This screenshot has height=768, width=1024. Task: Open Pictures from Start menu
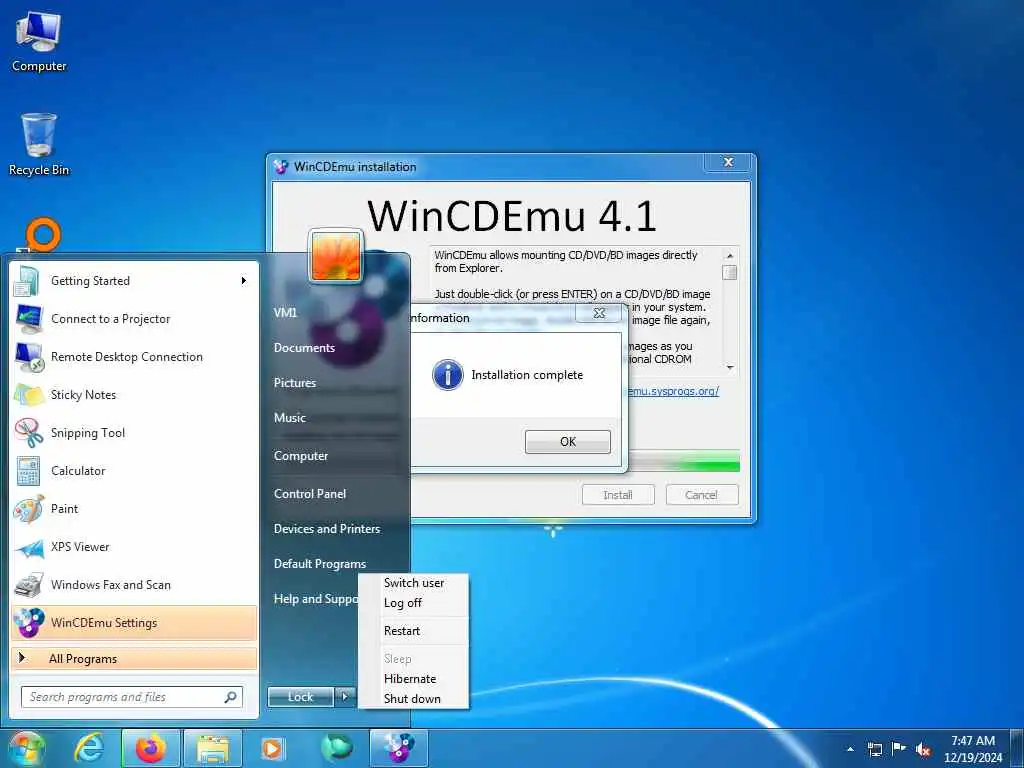tap(295, 383)
